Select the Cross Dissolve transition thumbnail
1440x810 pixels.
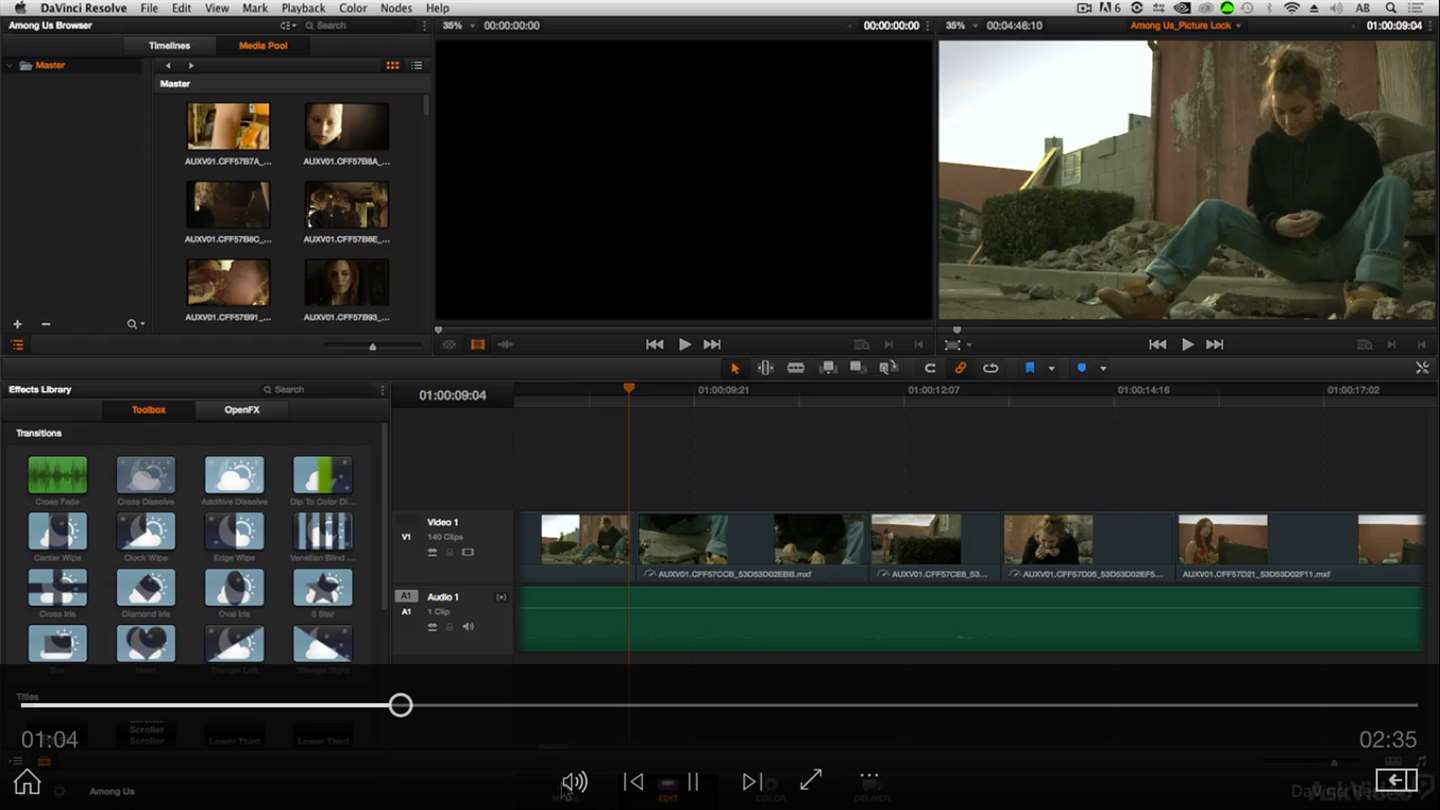146,476
